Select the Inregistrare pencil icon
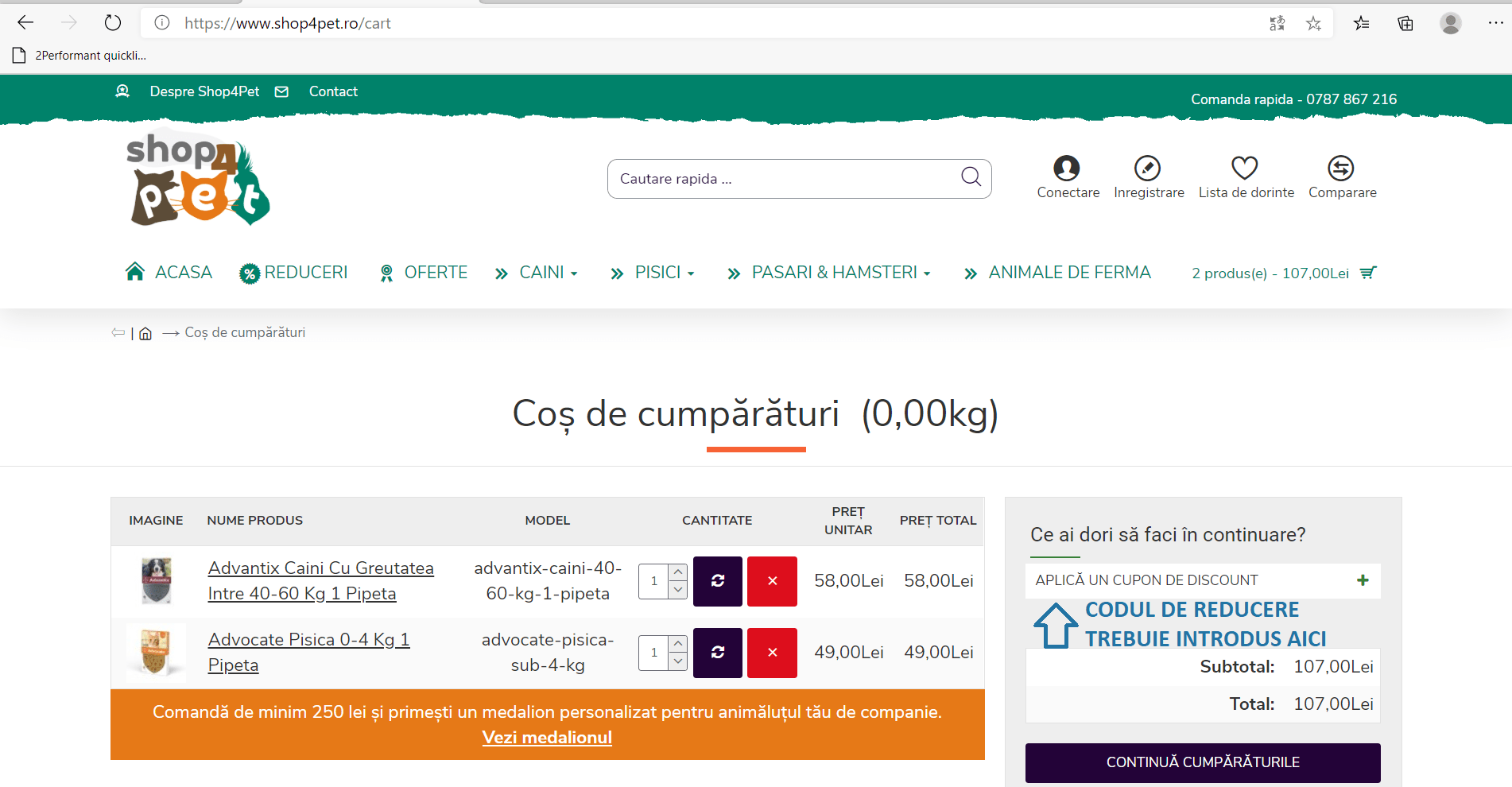 tap(1148, 169)
